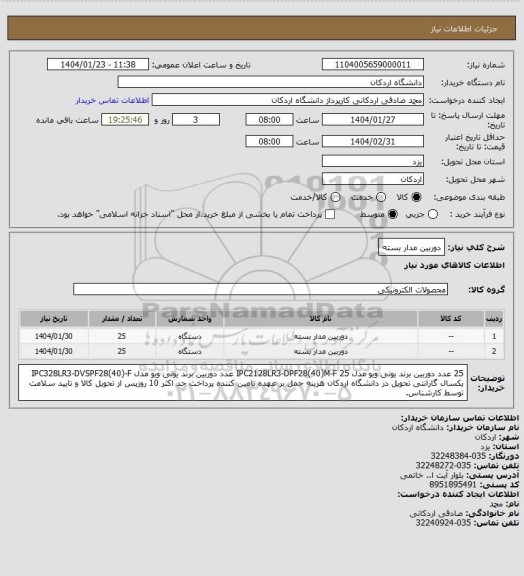524x576 pixels.
Task: Choose the متوسط purchase type radio
Action: [x=393, y=214]
